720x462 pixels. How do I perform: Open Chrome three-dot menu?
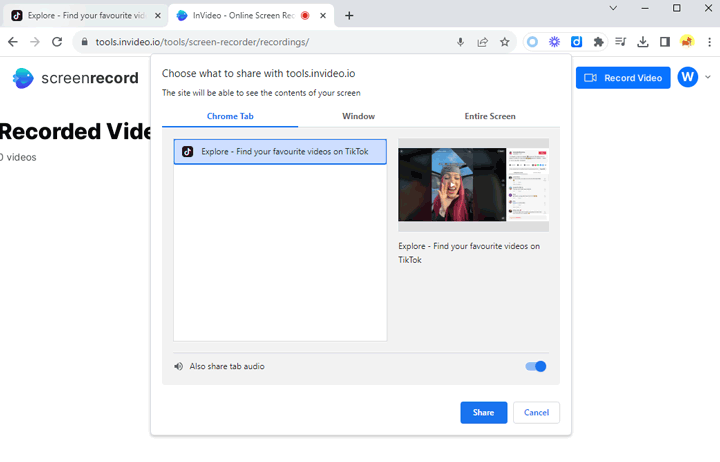(x=708, y=42)
